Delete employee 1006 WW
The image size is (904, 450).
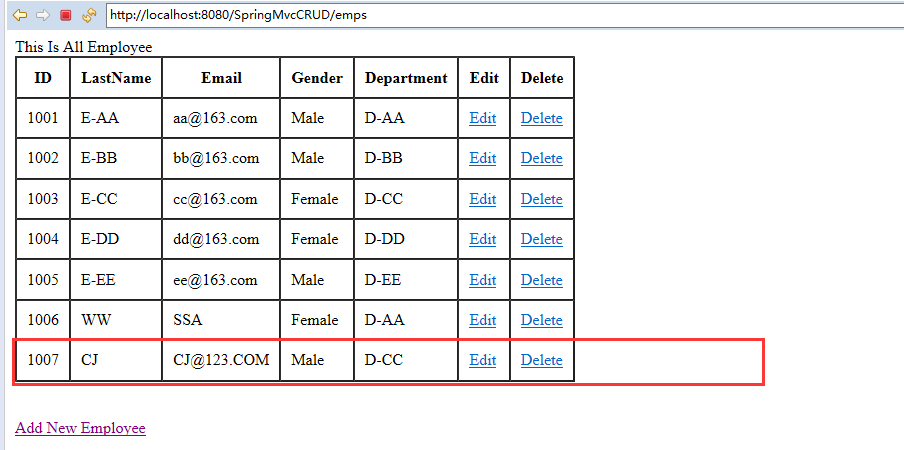pyautogui.click(x=541, y=320)
